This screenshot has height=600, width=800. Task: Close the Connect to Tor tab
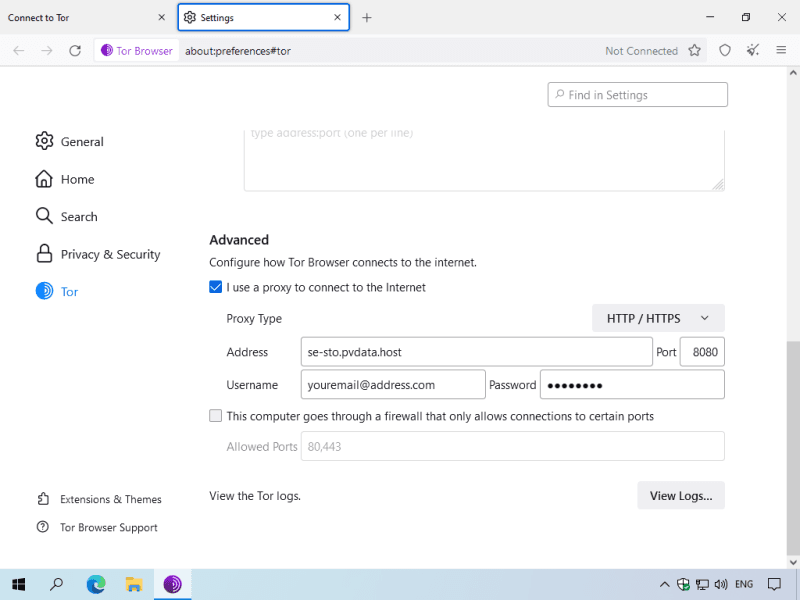(x=162, y=17)
